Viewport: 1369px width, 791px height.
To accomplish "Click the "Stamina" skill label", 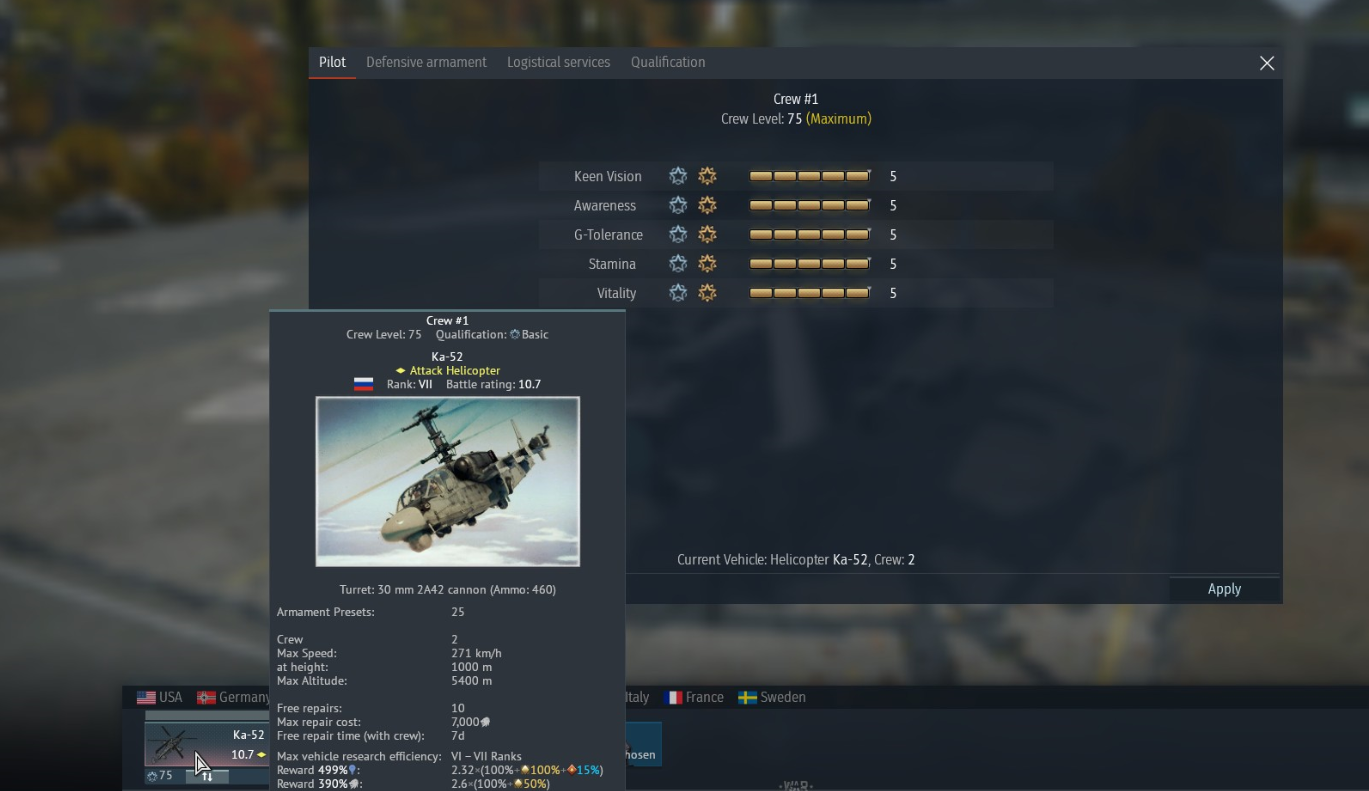I will pyautogui.click(x=612, y=264).
